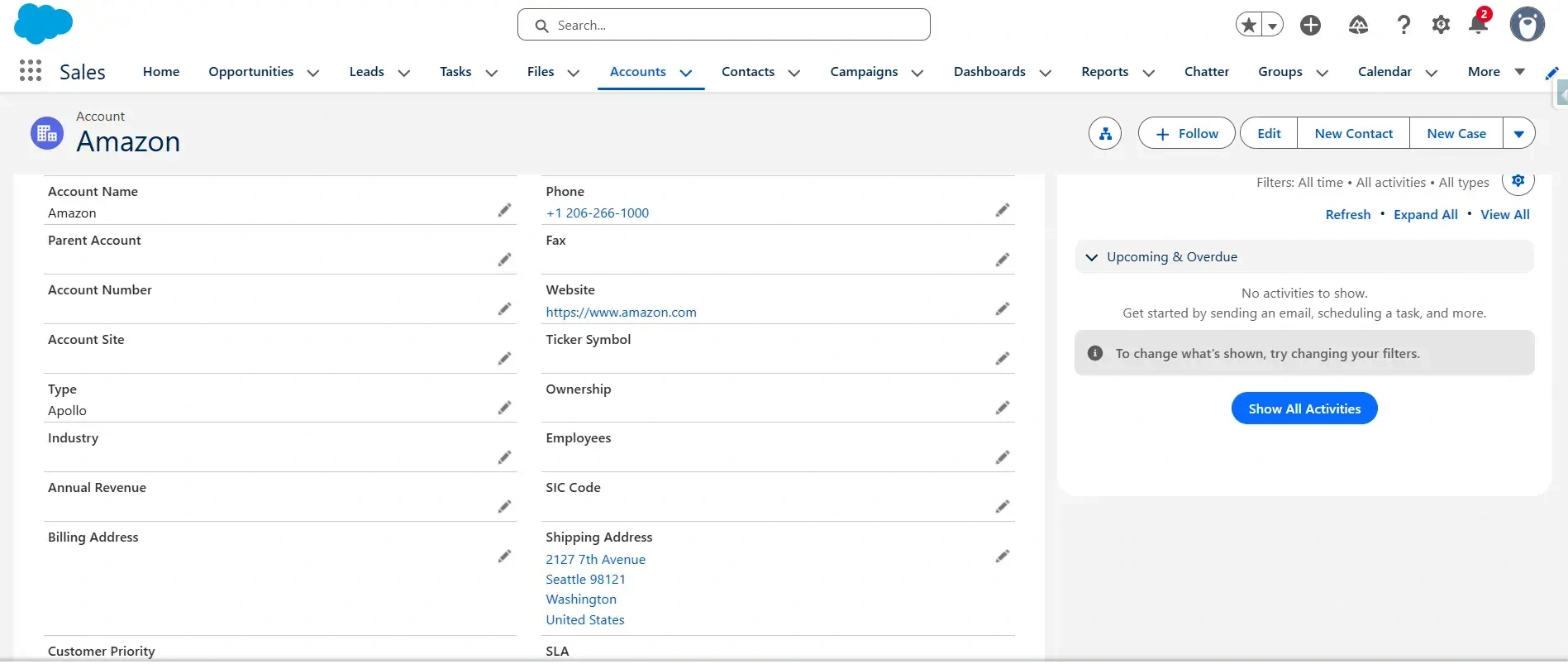Click the notifications bell icon
Image resolution: width=1568 pixels, height=664 pixels.
click(1478, 25)
